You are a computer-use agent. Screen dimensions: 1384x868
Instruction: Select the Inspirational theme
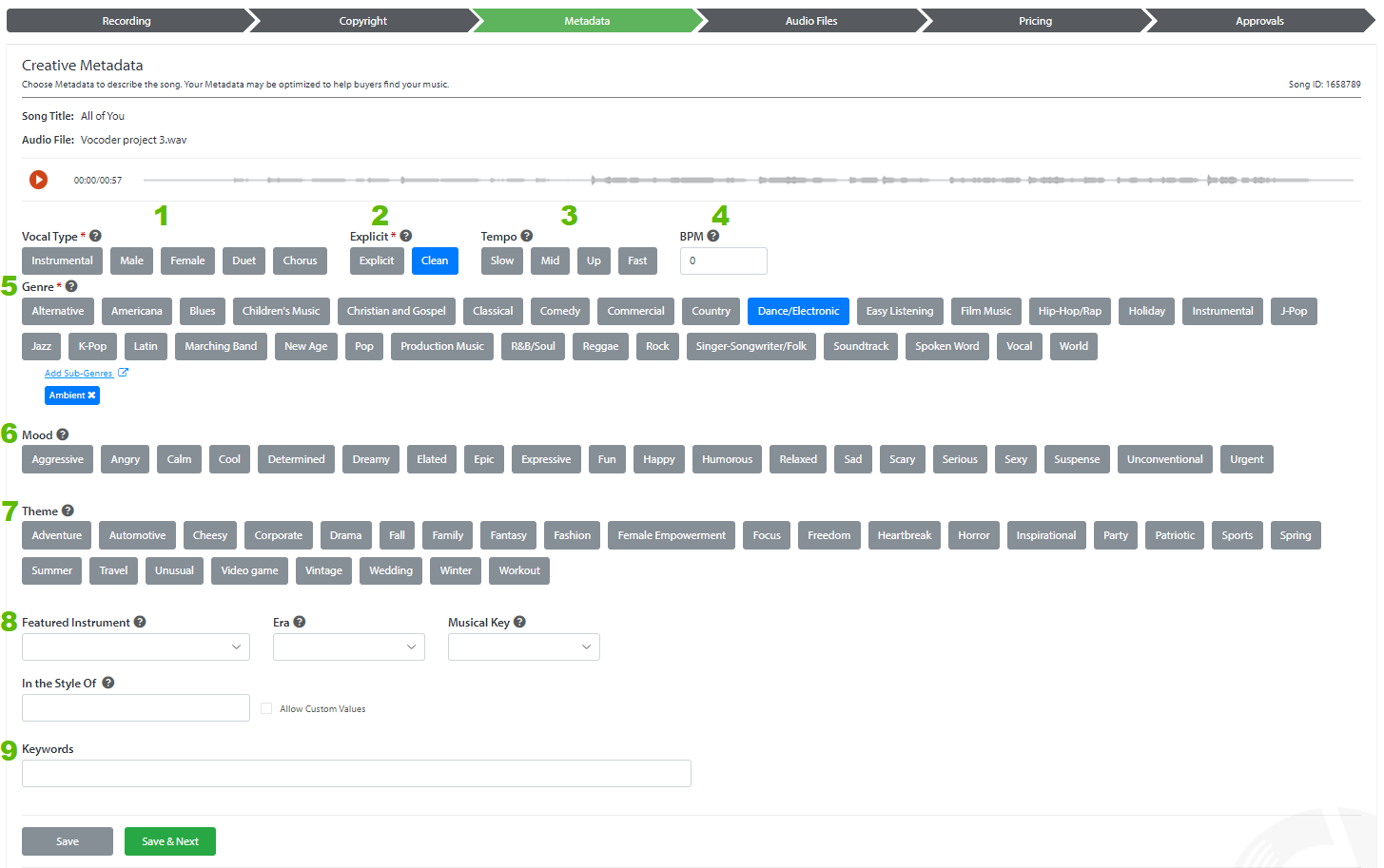coord(1046,535)
